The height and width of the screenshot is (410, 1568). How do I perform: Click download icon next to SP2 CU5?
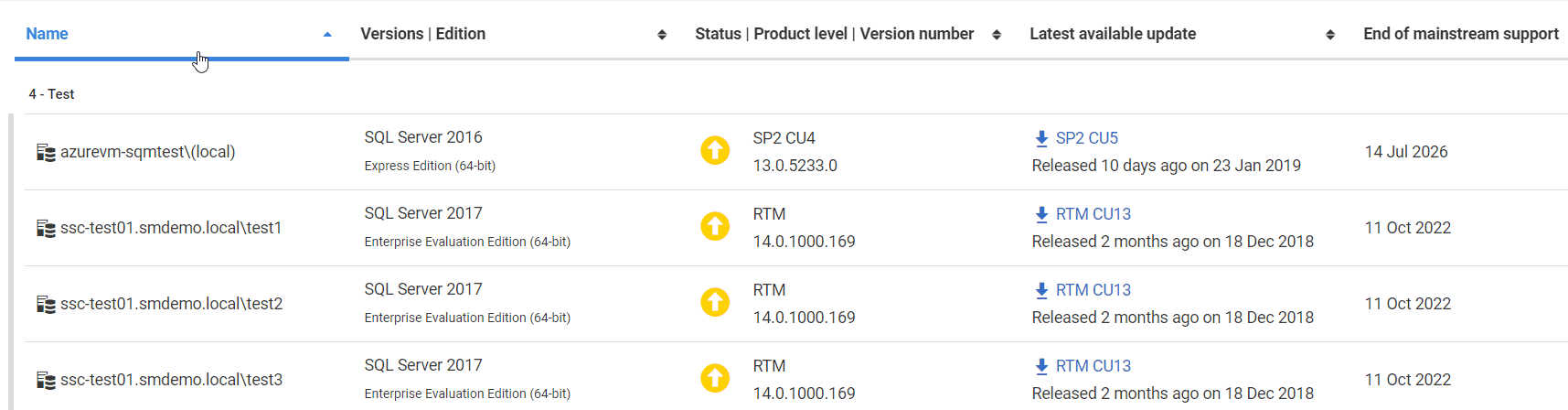click(1041, 138)
